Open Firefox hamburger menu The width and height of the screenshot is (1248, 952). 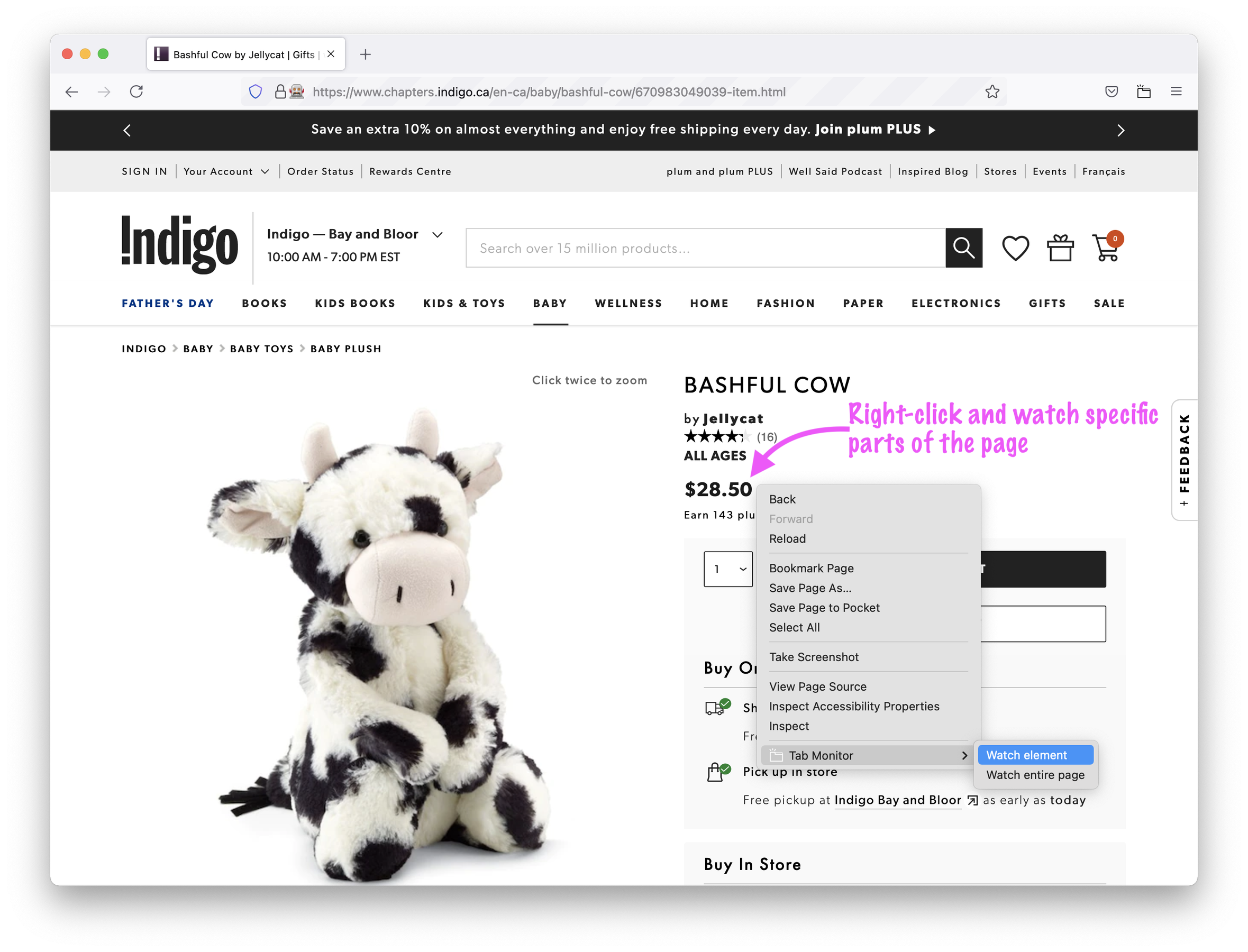[x=1176, y=92]
